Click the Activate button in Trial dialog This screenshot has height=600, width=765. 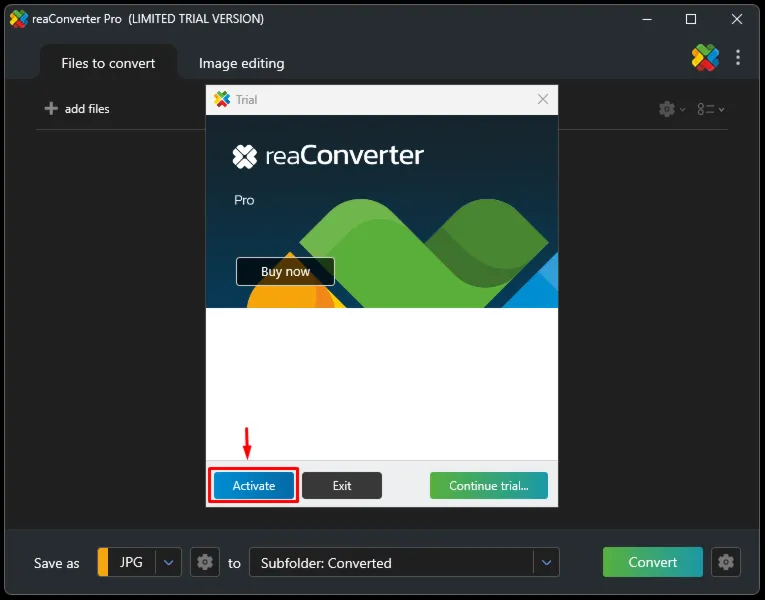(x=254, y=485)
